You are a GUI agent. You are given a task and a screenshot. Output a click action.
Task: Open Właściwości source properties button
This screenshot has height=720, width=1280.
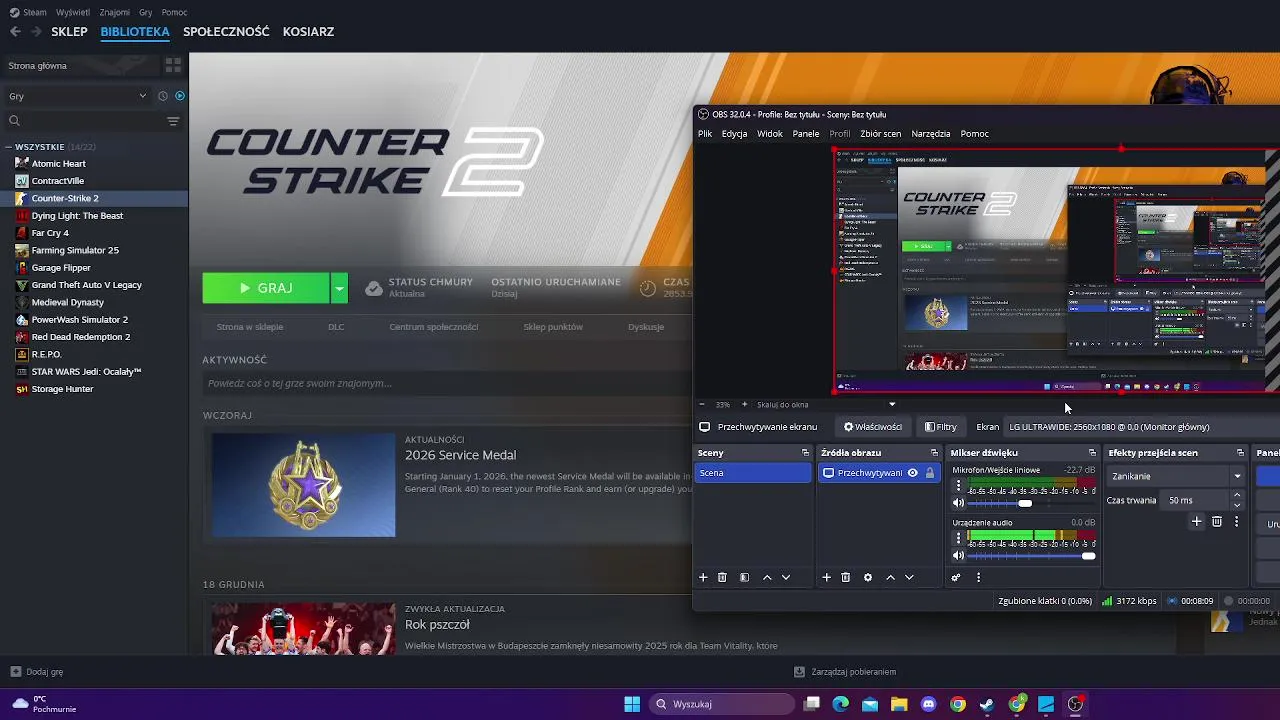[873, 427]
